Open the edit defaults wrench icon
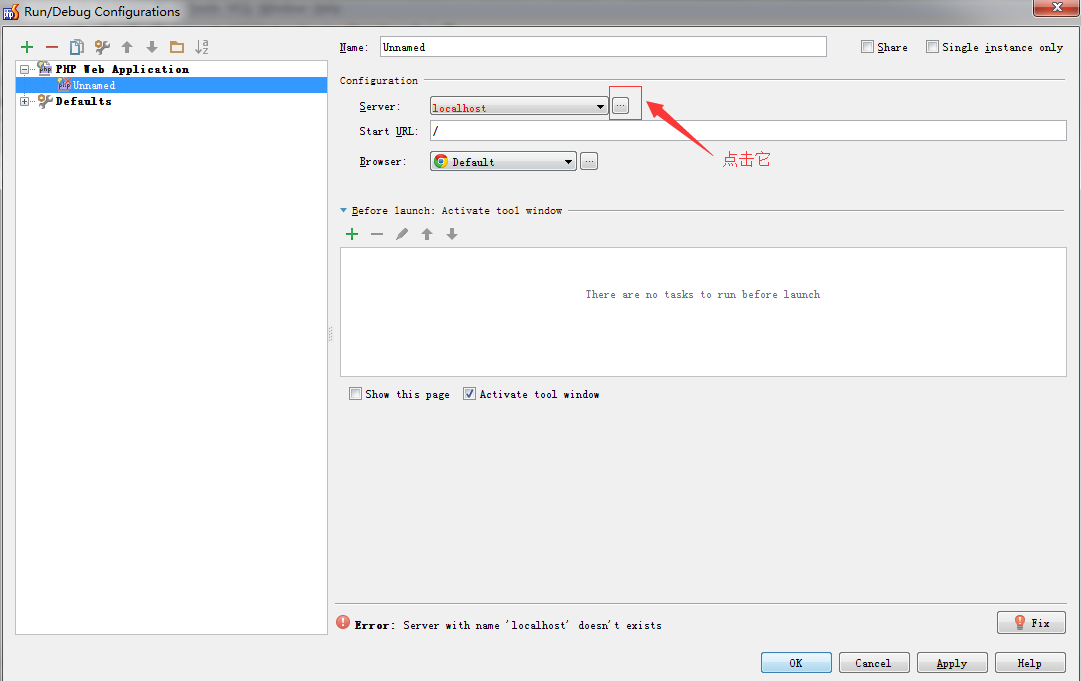The image size is (1081, 681). pyautogui.click(x=102, y=47)
